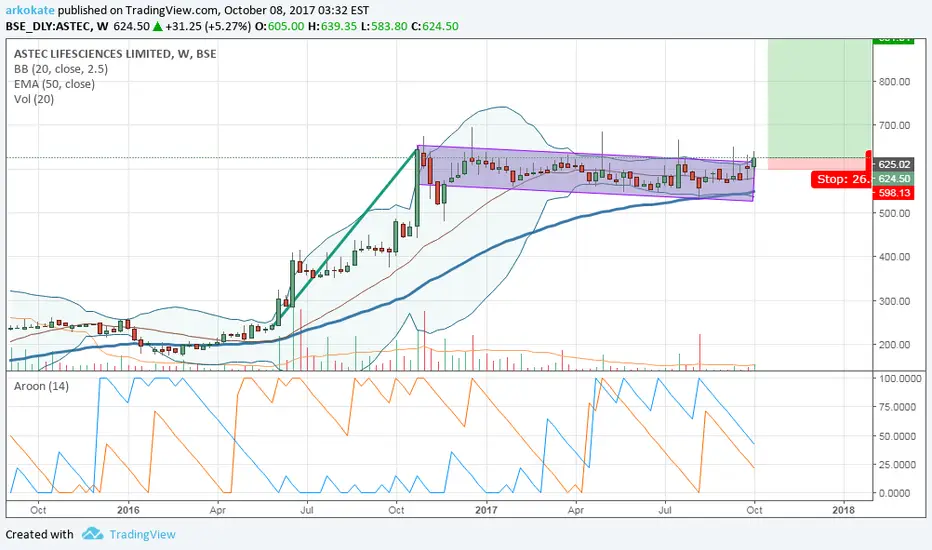Click the green profit target zone
Viewport: 932px width, 550px height.
(820, 98)
